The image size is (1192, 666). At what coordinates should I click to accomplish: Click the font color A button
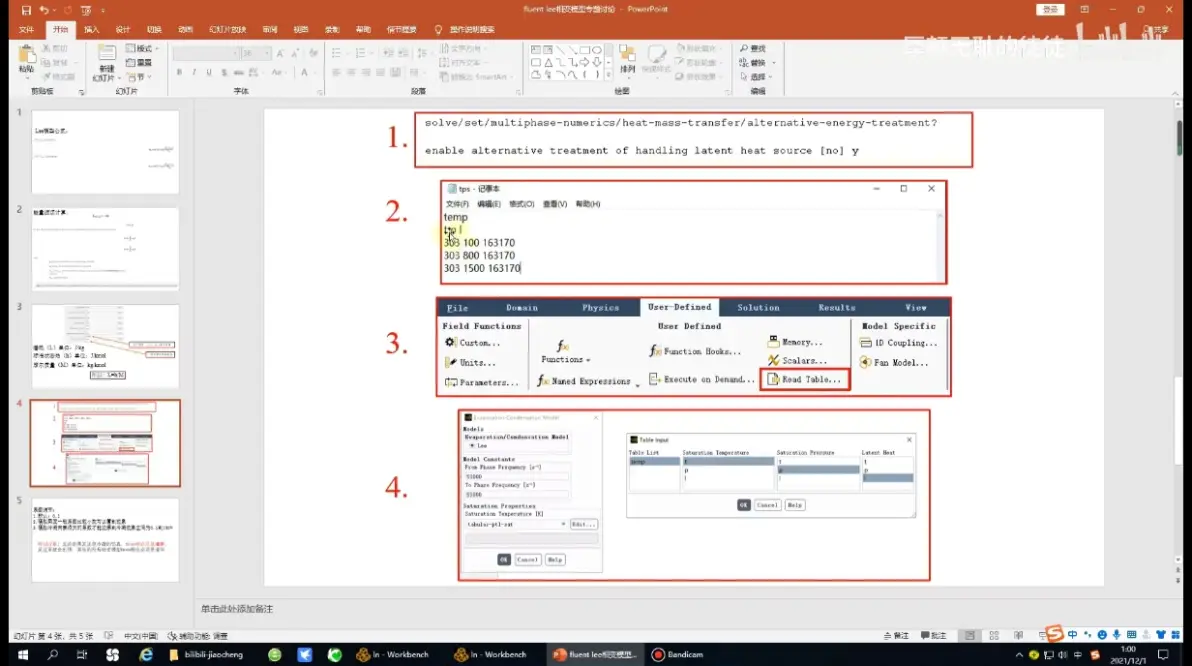click(305, 72)
